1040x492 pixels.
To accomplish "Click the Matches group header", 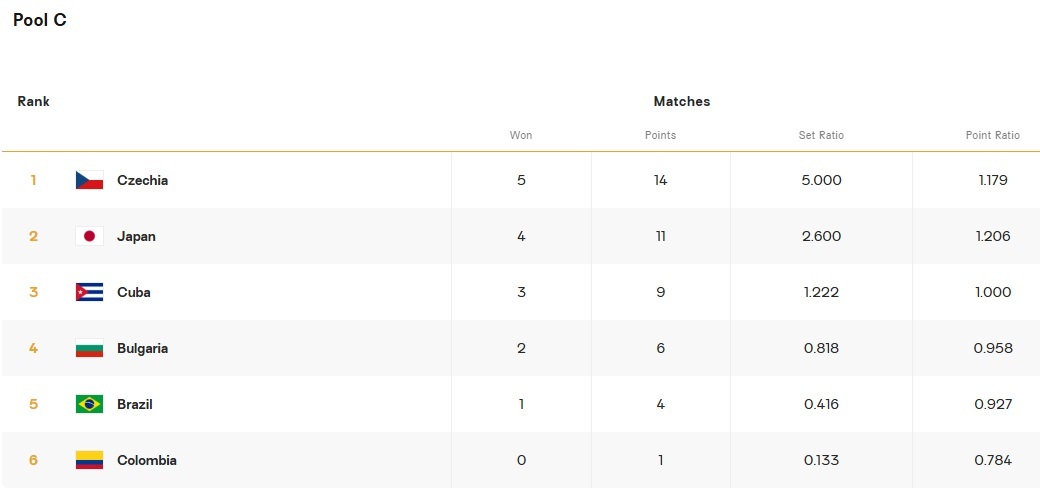I will tap(682, 101).
